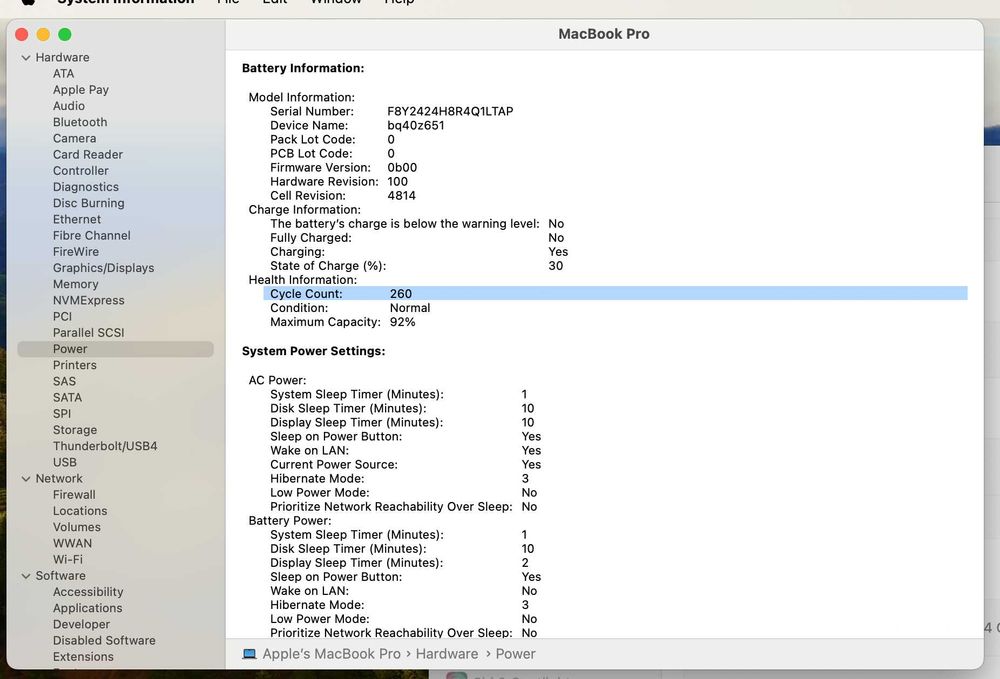Click the System Power Settings heading
Image resolution: width=1000 pixels, height=679 pixels.
click(313, 351)
